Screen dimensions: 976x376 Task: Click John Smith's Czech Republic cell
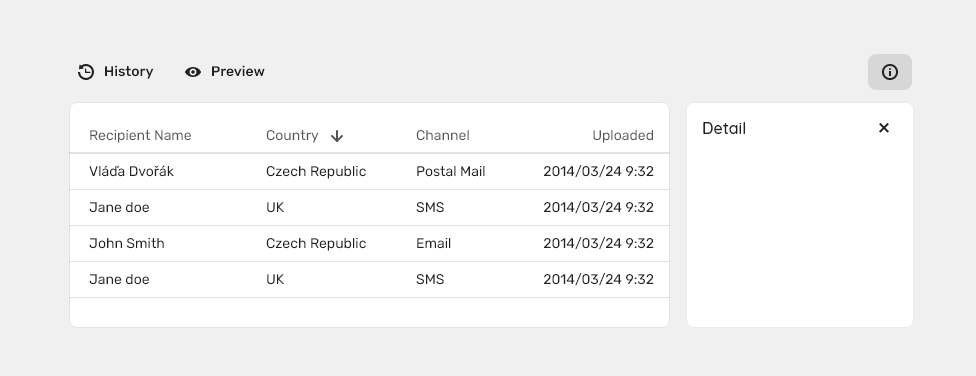click(x=316, y=244)
